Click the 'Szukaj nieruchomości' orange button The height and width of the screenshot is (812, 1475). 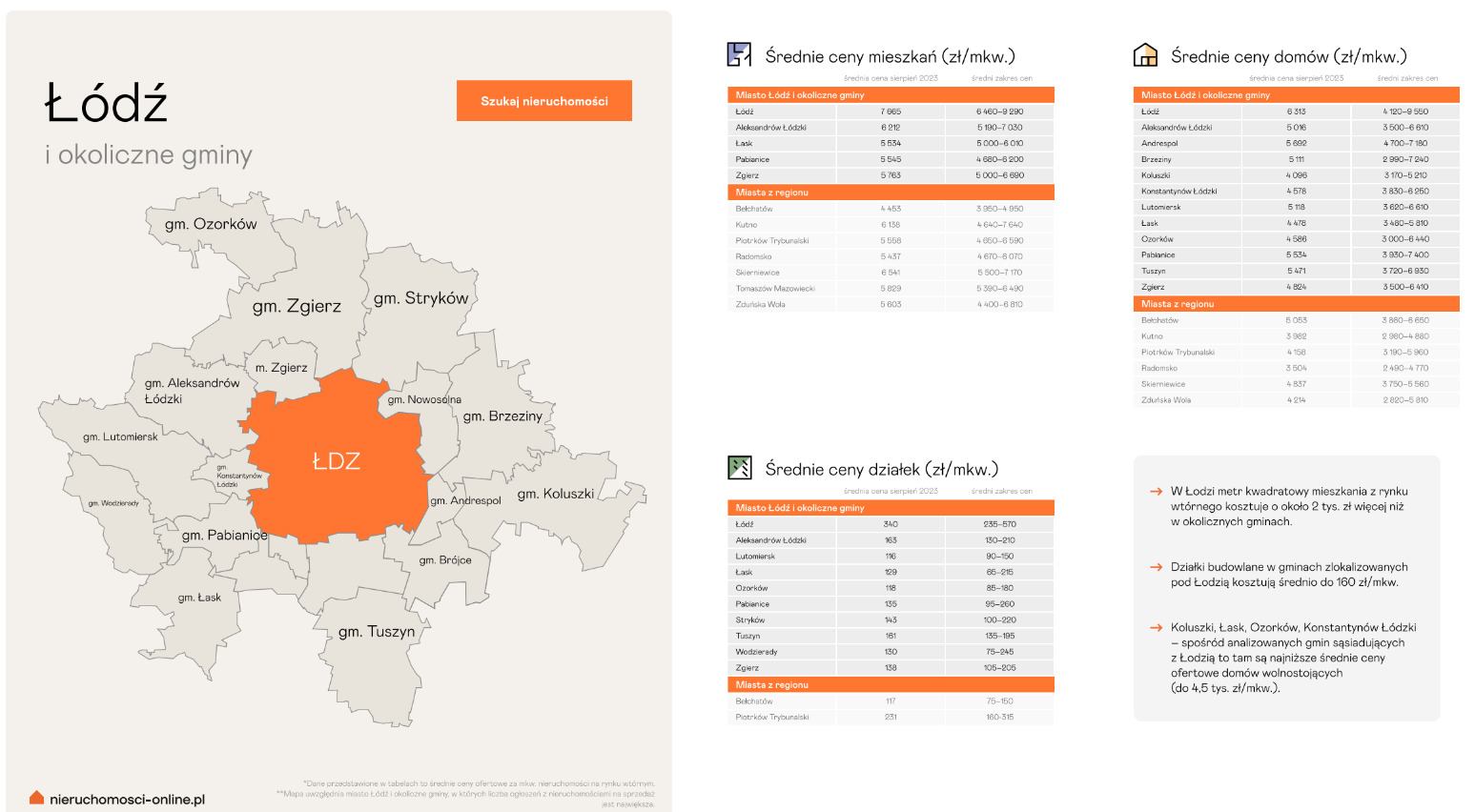tap(543, 101)
